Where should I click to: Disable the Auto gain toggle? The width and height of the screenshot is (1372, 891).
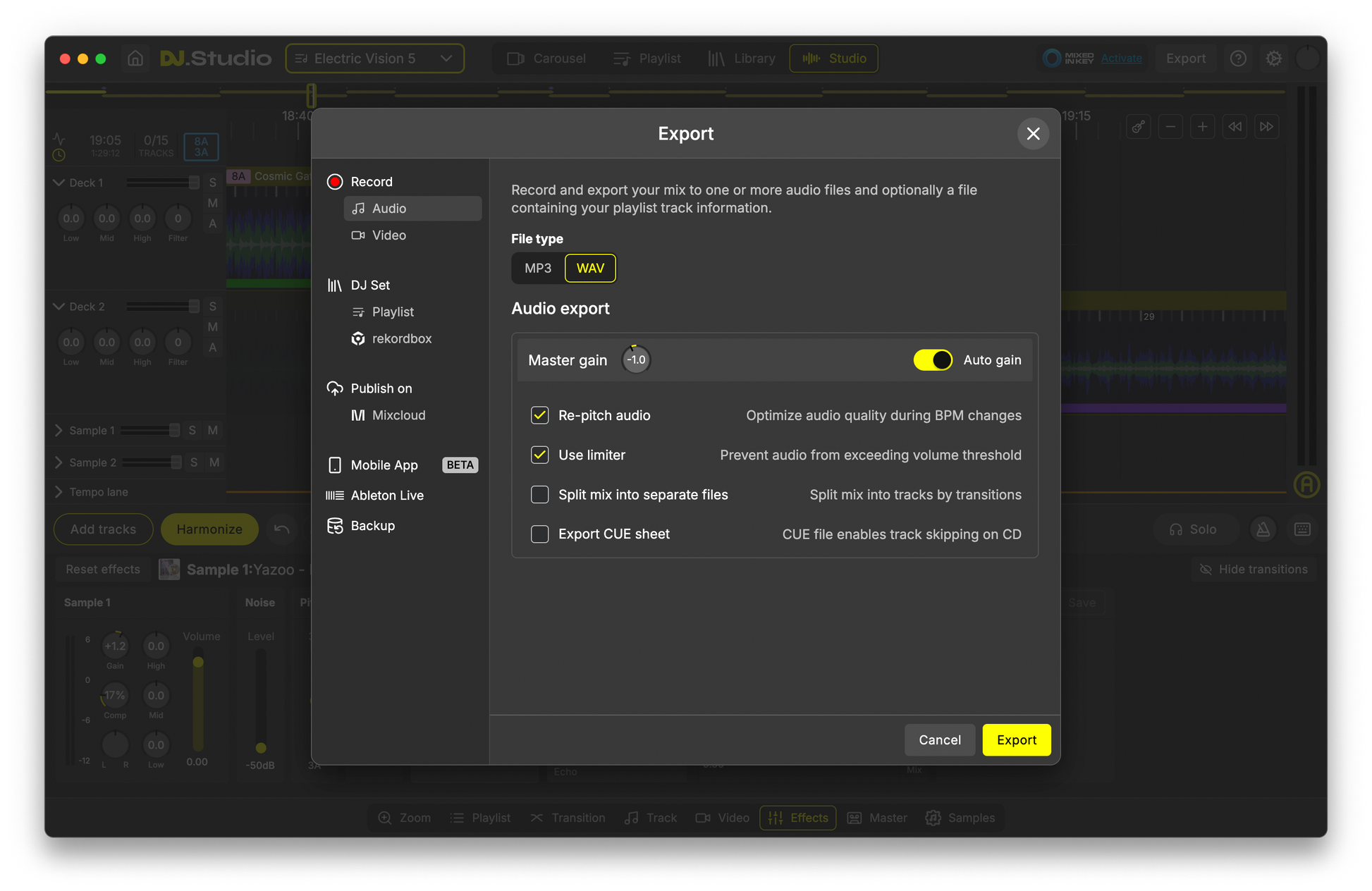(x=932, y=360)
